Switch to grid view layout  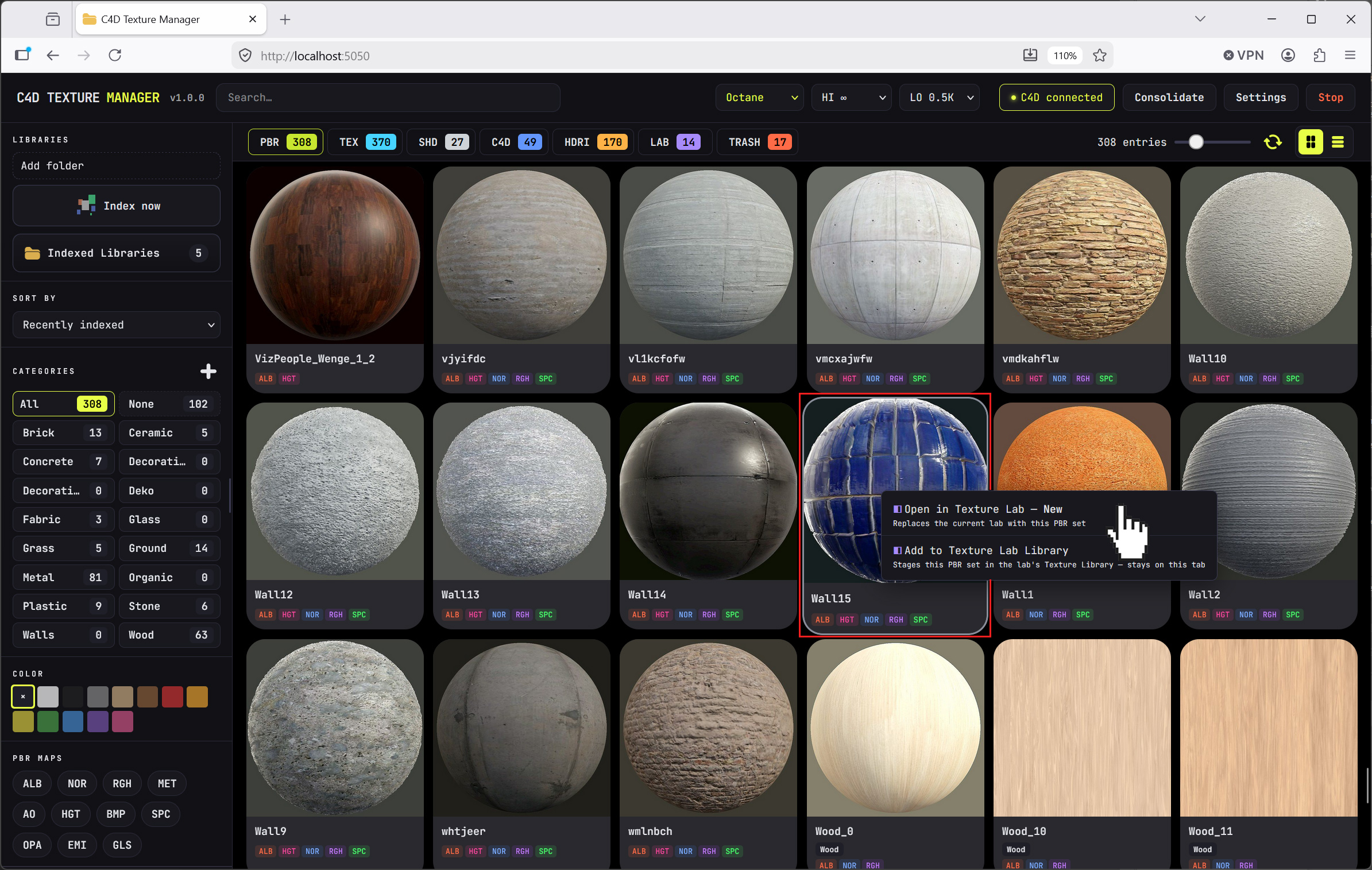(x=1311, y=142)
